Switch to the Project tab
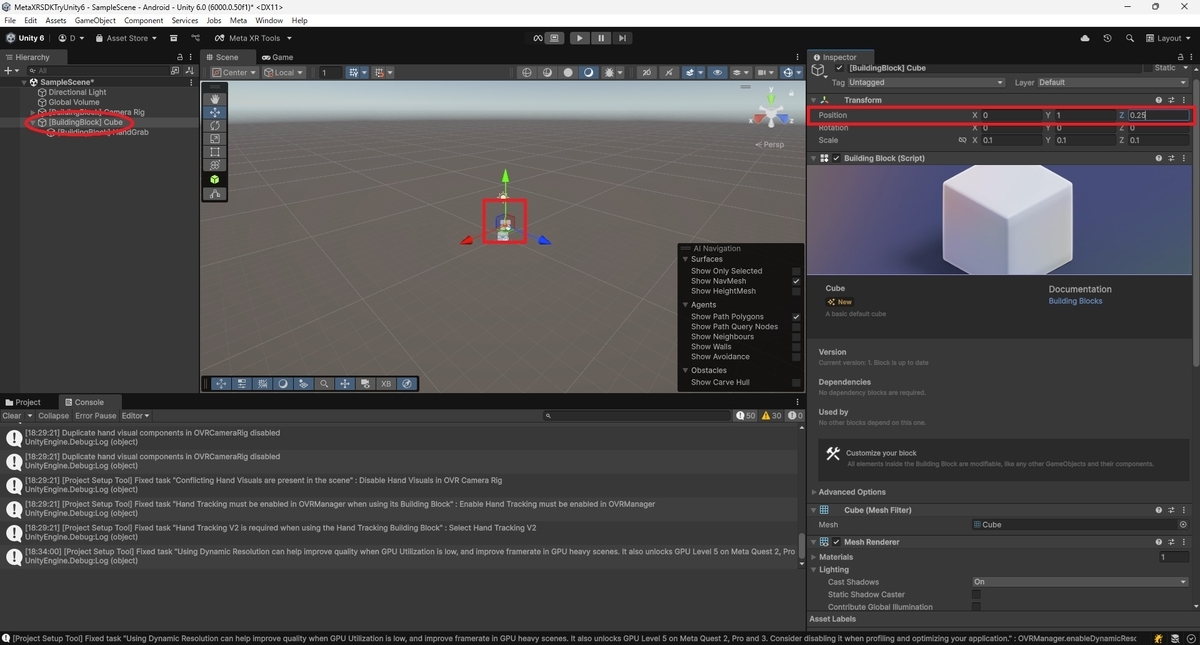Viewport: 1200px width, 645px height. click(23, 402)
